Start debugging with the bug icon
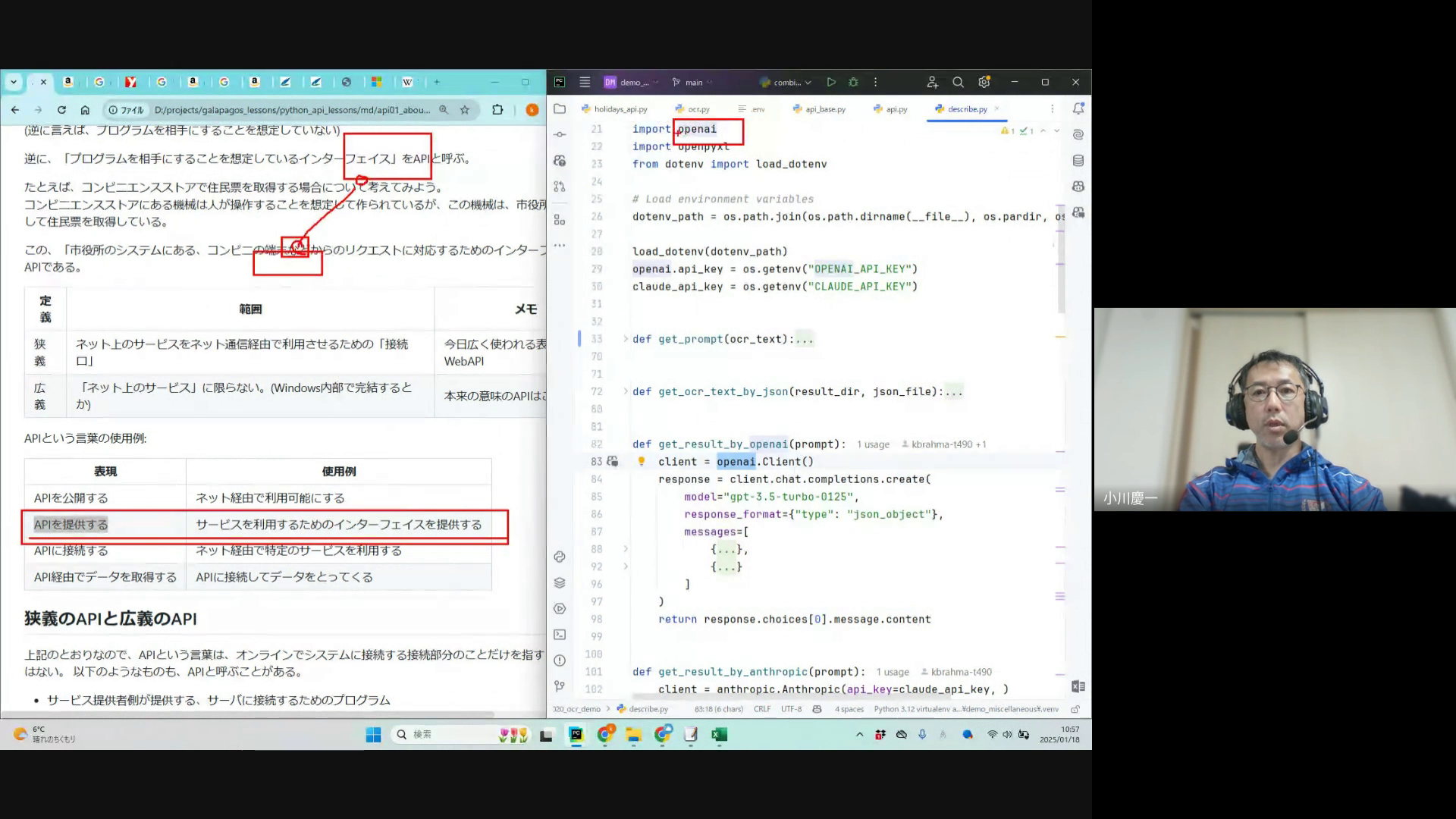The height and width of the screenshot is (819, 1456). click(x=853, y=82)
